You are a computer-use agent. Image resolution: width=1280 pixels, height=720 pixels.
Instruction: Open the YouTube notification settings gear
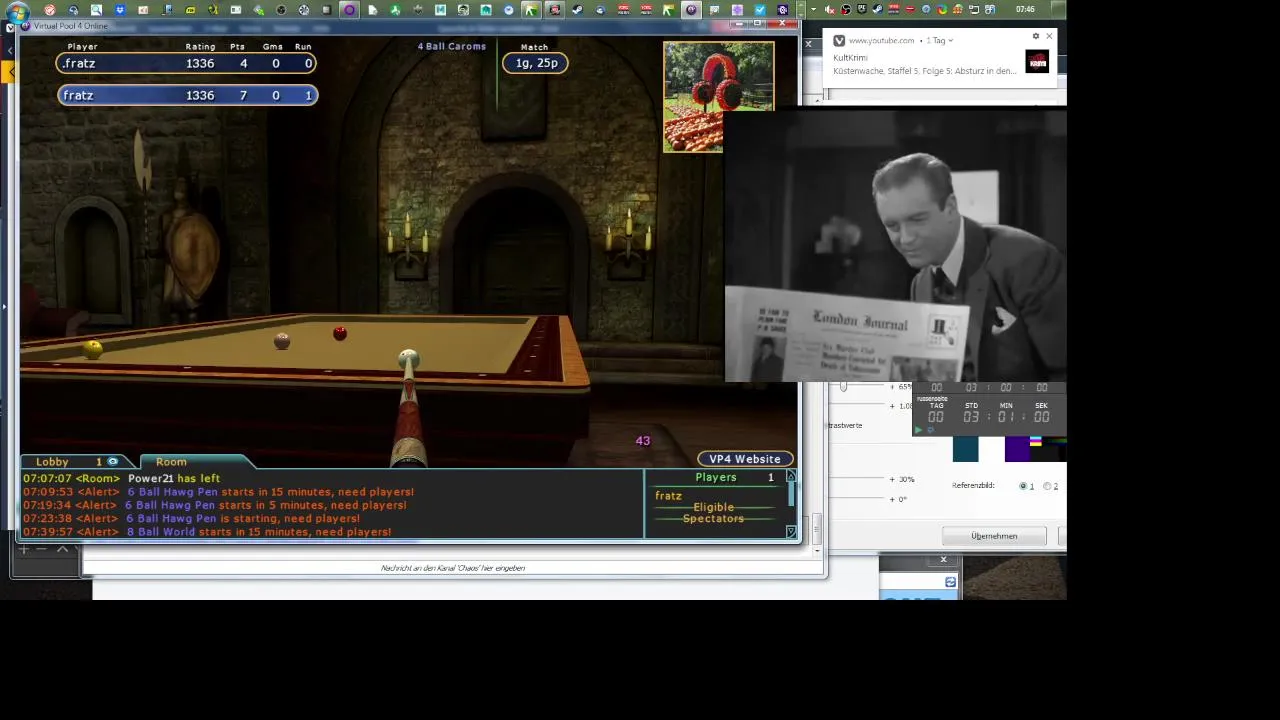tap(1036, 37)
